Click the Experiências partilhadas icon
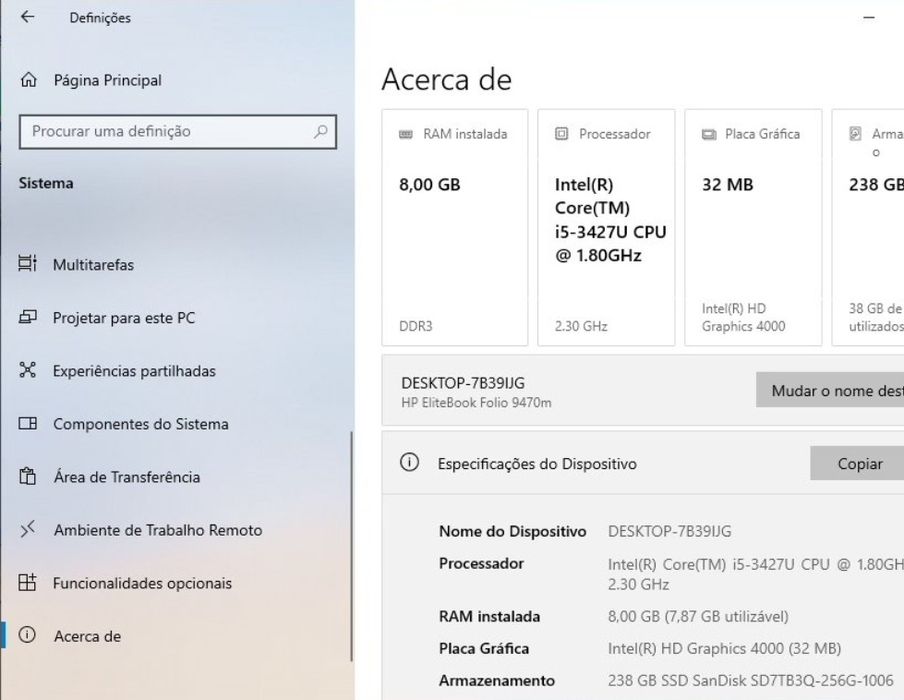Screen dimensions: 904x700 point(27,370)
